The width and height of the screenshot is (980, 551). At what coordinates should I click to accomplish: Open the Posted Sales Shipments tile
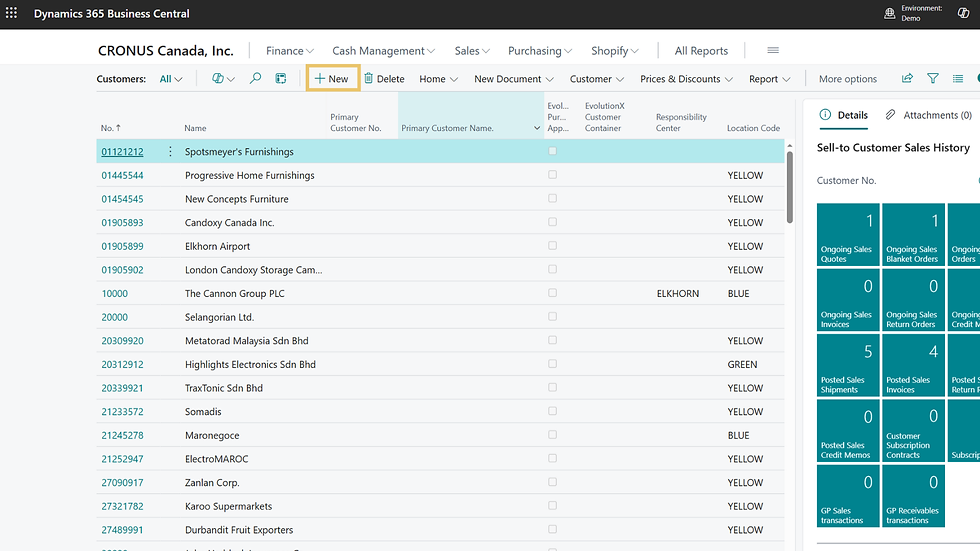pos(848,365)
